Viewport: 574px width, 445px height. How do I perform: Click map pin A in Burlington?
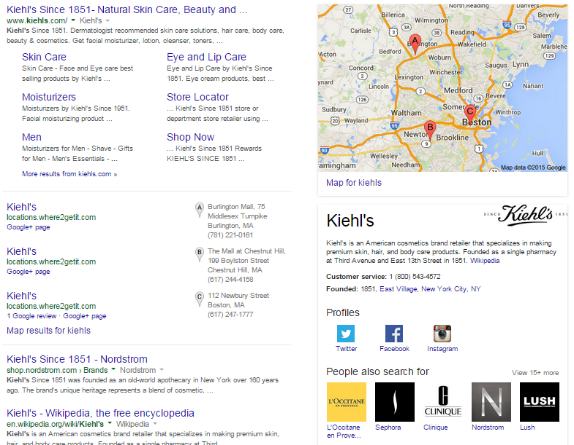coord(415,44)
